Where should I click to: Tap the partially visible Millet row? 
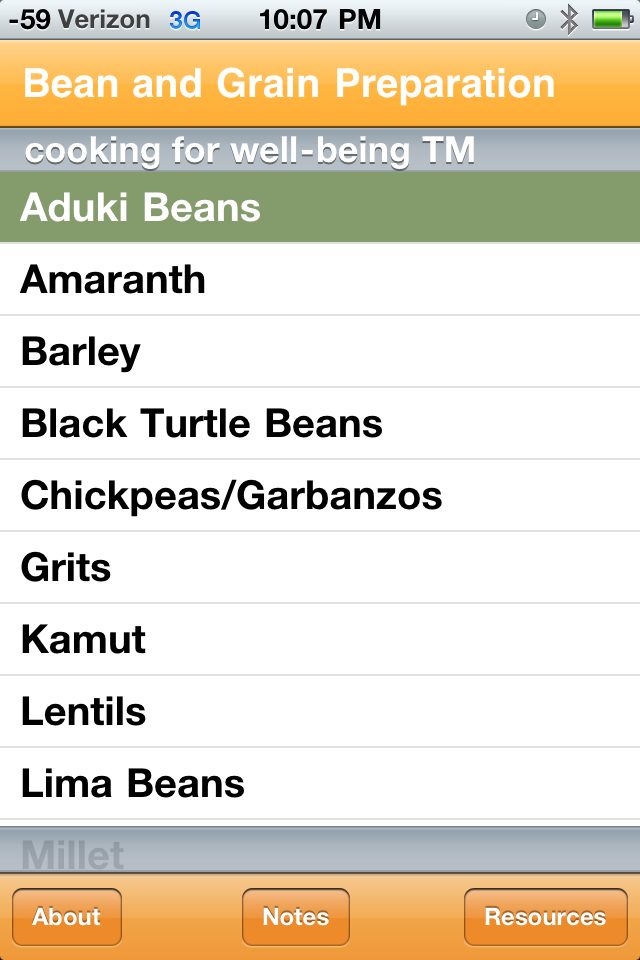click(x=320, y=852)
